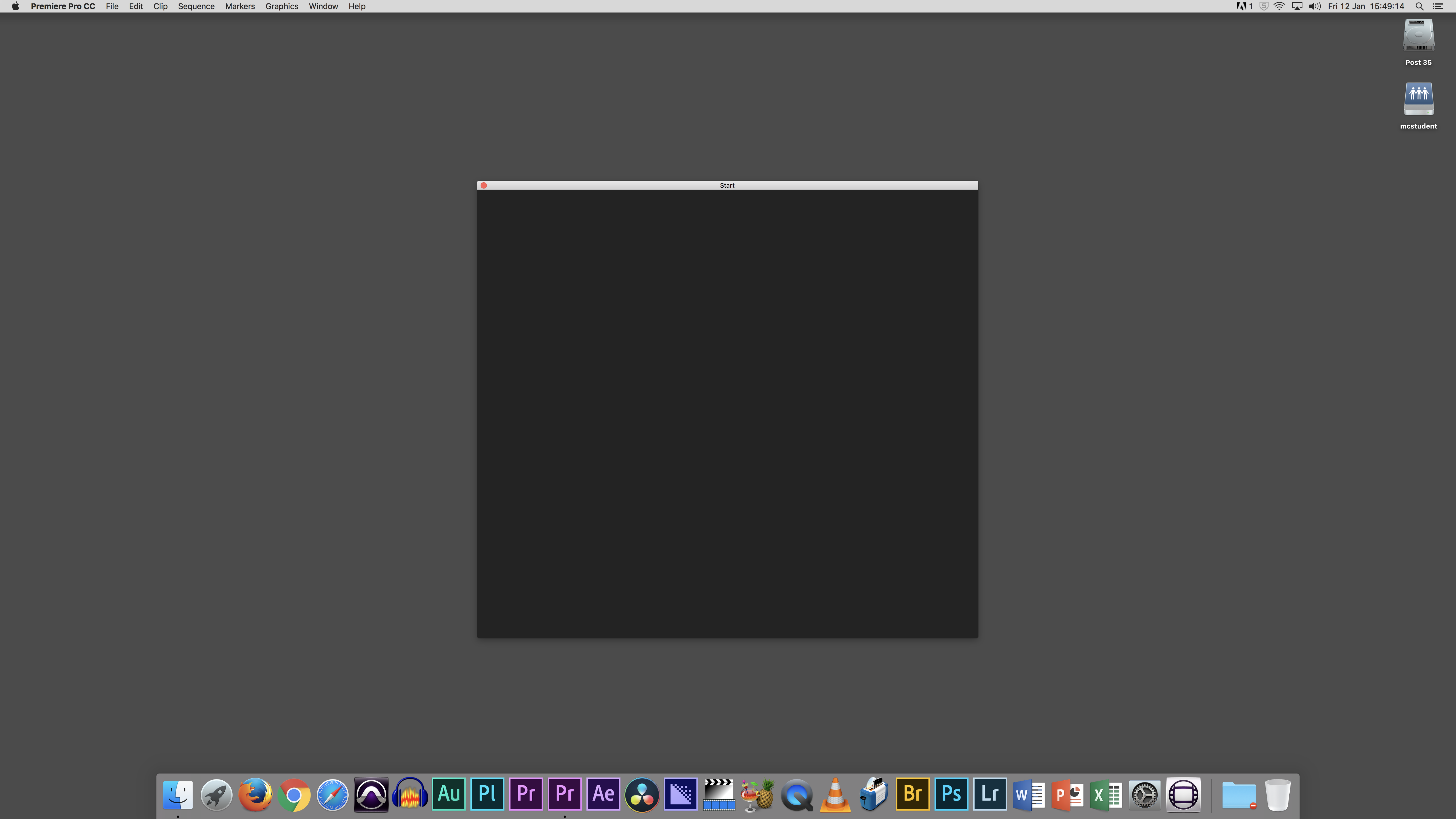Open Adobe Prelude (Pl) in dock
The height and width of the screenshot is (819, 1456).
(x=487, y=794)
